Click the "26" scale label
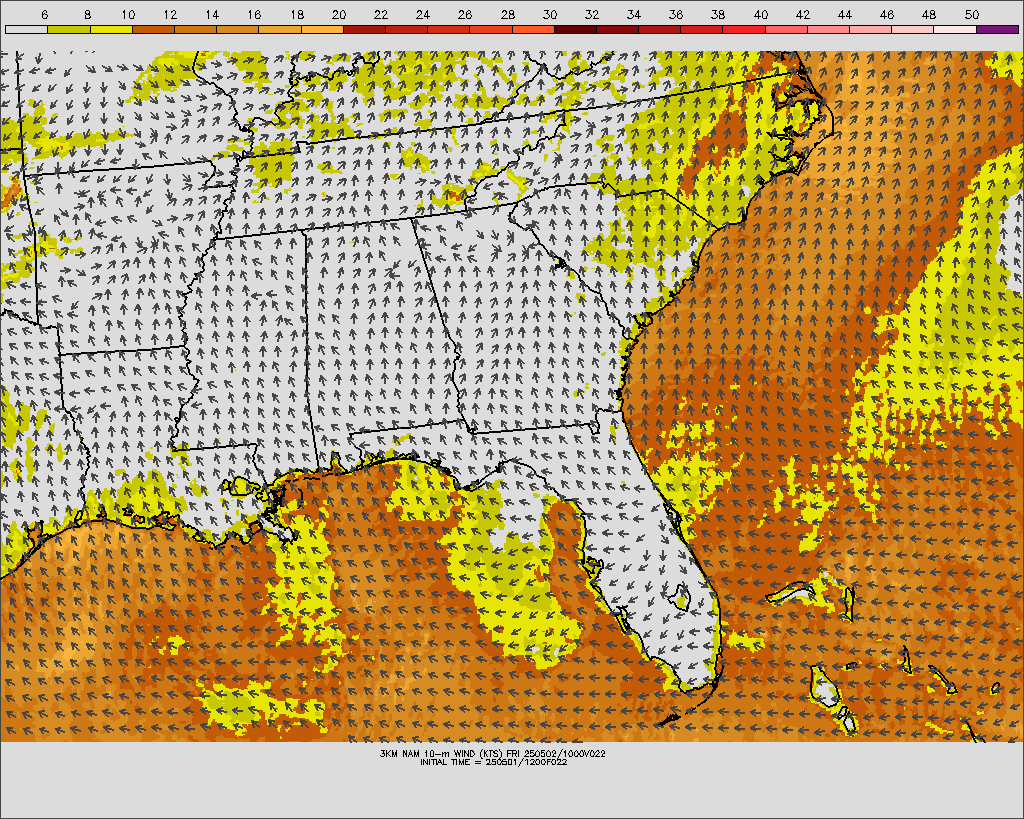1024x819 pixels. click(465, 14)
